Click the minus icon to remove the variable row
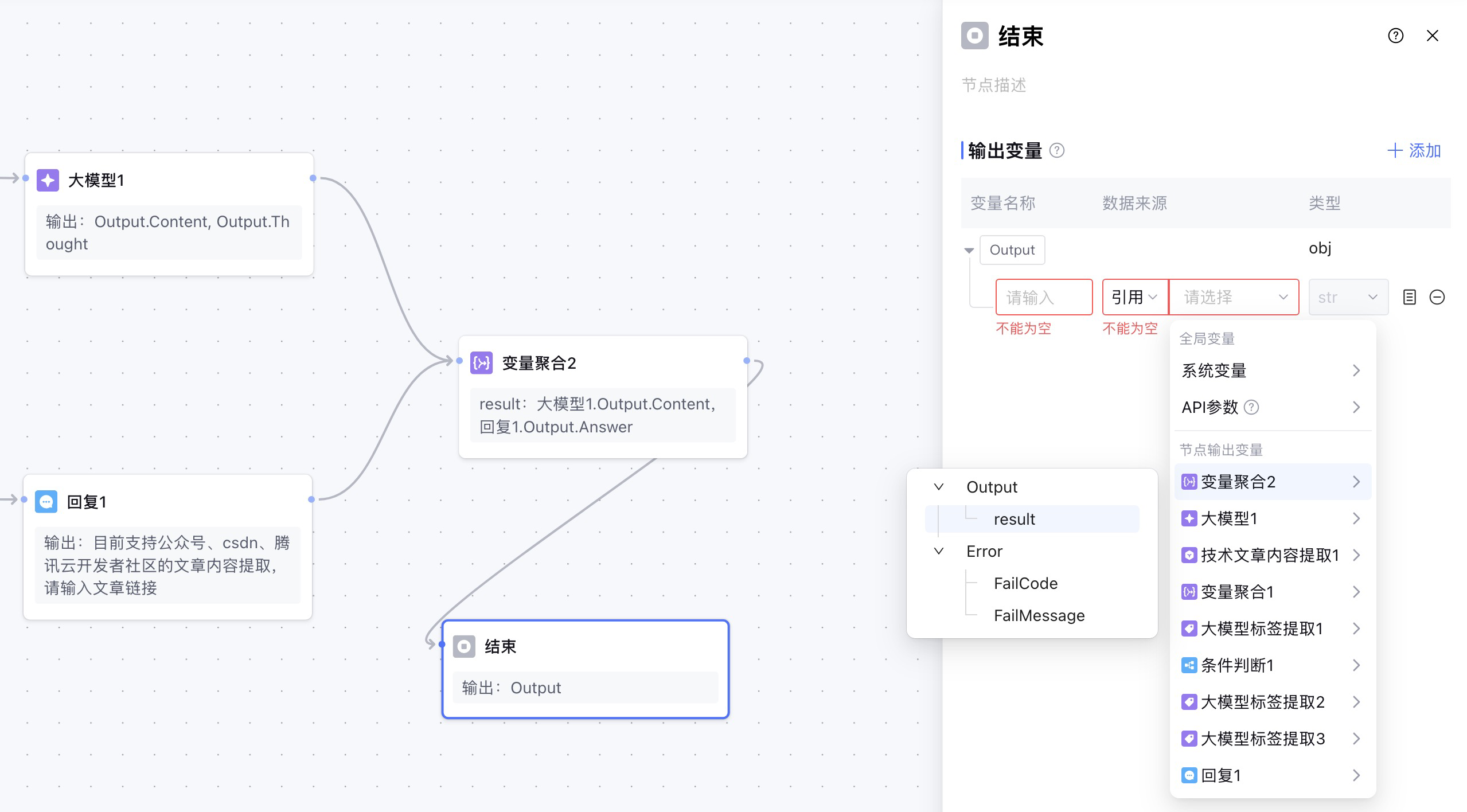This screenshot has height=812, width=1467. 1437,297
